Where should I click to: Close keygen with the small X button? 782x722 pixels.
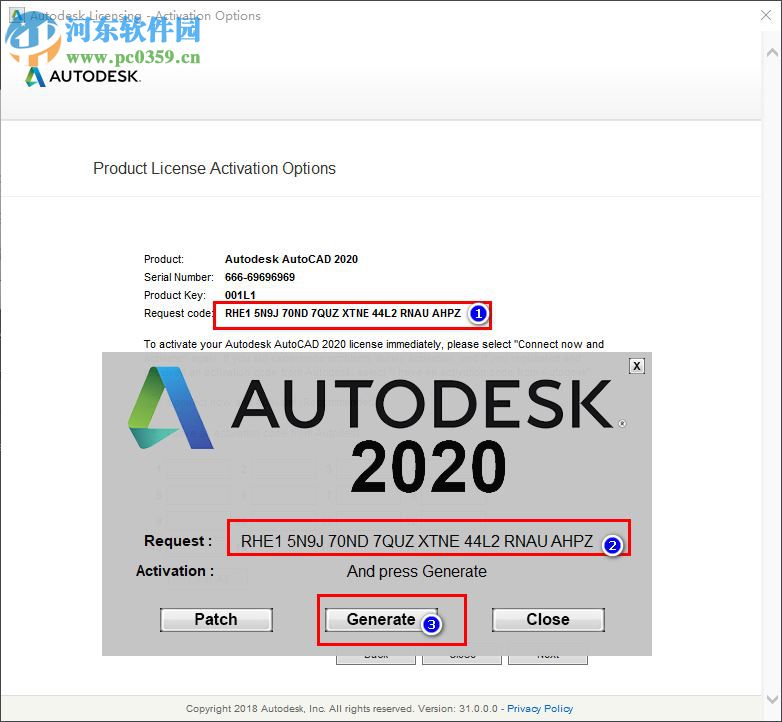tap(637, 366)
